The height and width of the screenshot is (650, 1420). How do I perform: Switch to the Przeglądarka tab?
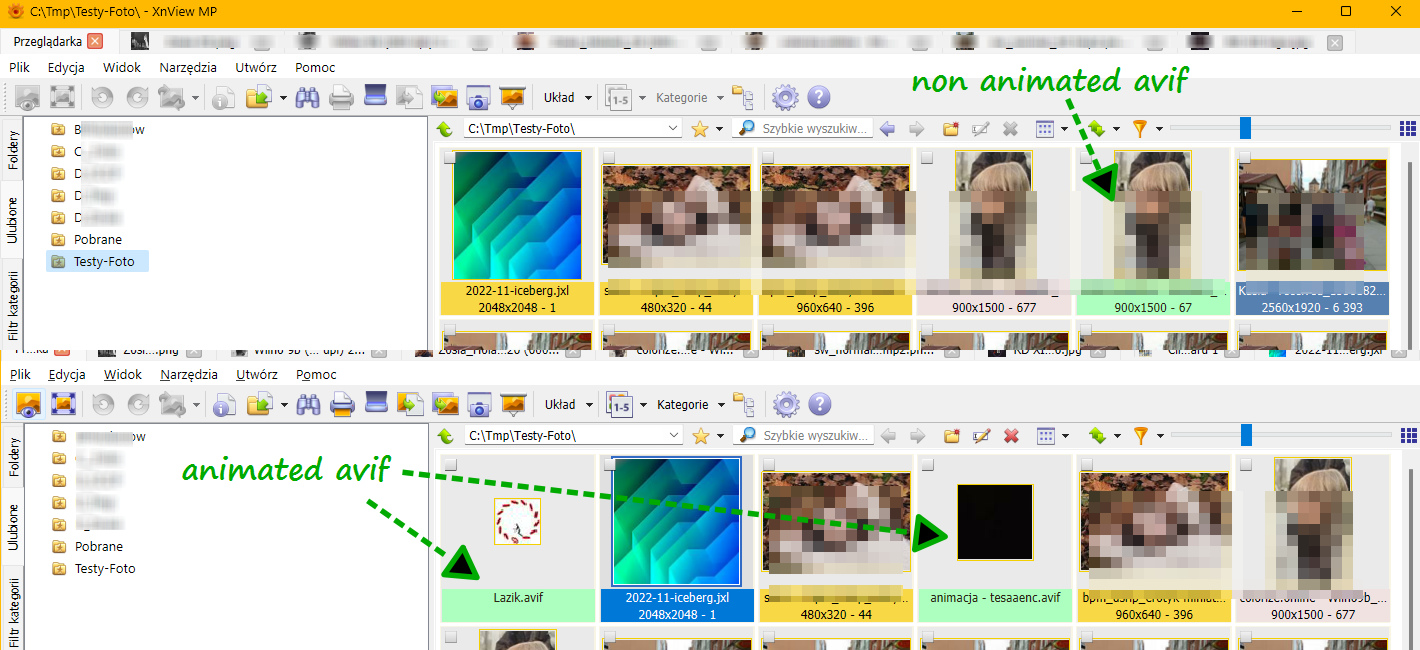coord(47,41)
